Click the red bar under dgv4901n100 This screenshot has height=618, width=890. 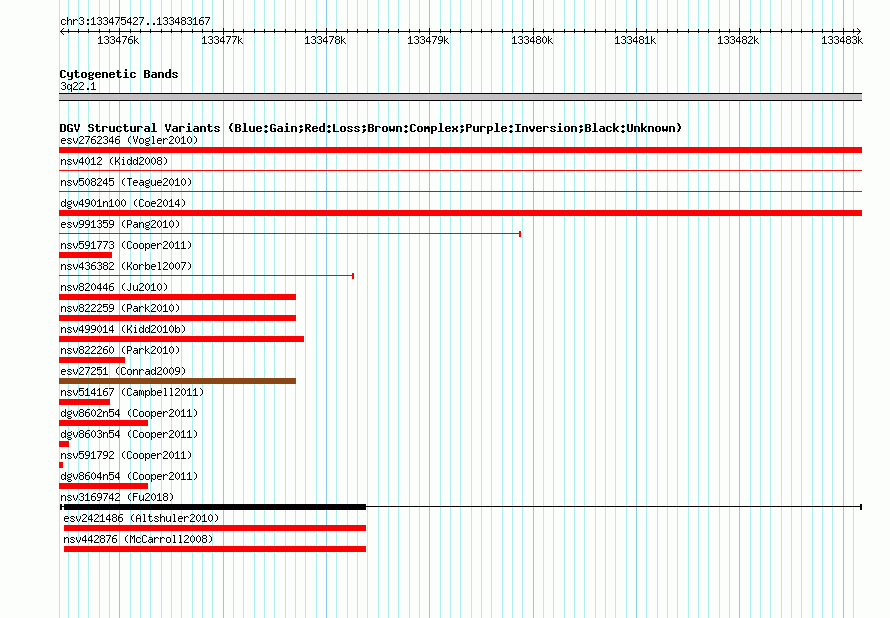click(x=460, y=213)
